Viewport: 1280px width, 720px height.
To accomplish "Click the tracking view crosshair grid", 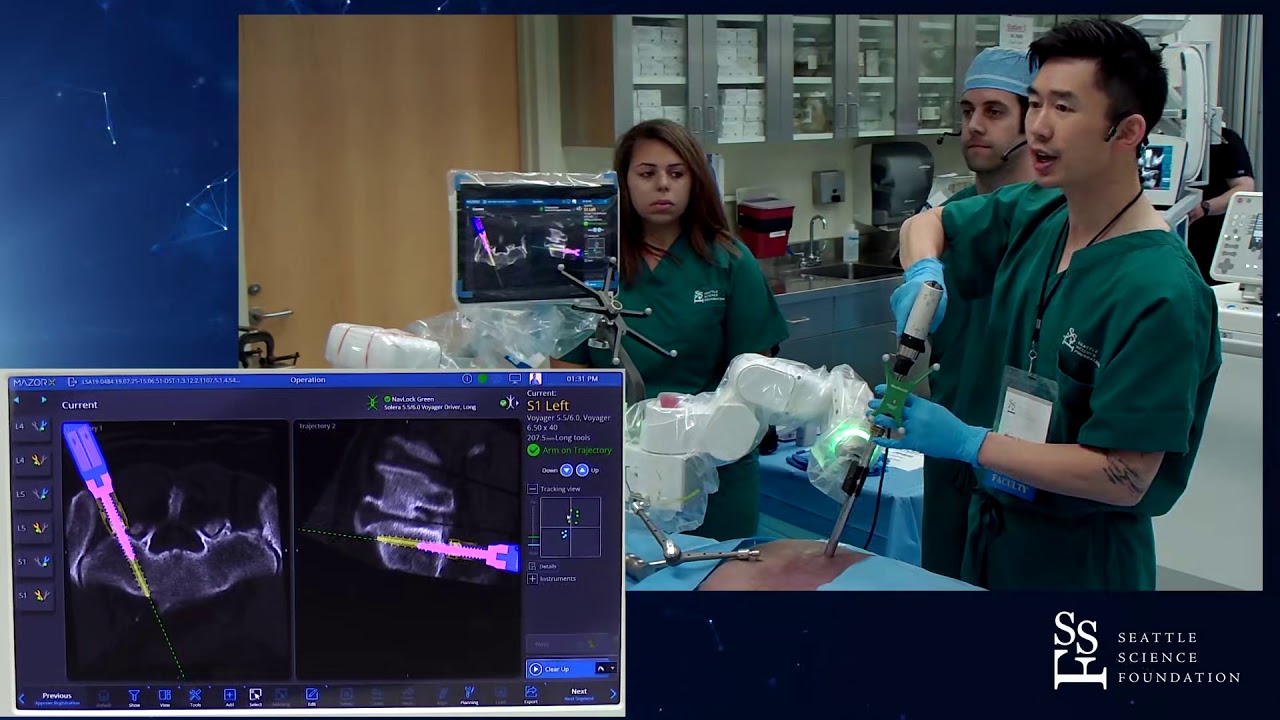I will pyautogui.click(x=570, y=527).
